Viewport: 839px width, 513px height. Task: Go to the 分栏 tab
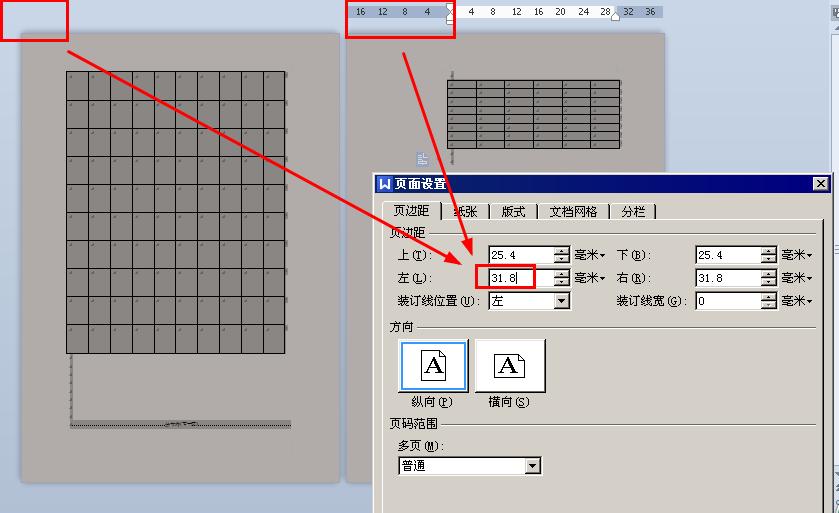pyautogui.click(x=633, y=212)
